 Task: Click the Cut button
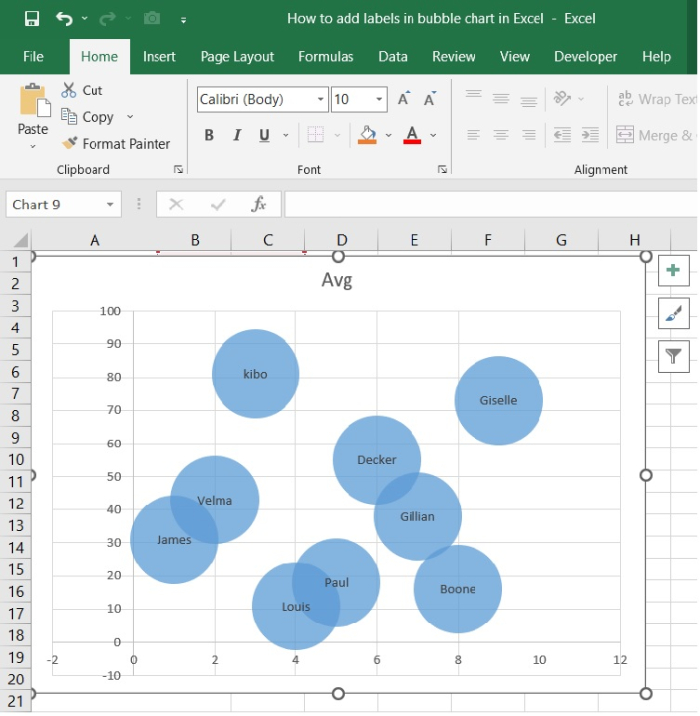82,90
